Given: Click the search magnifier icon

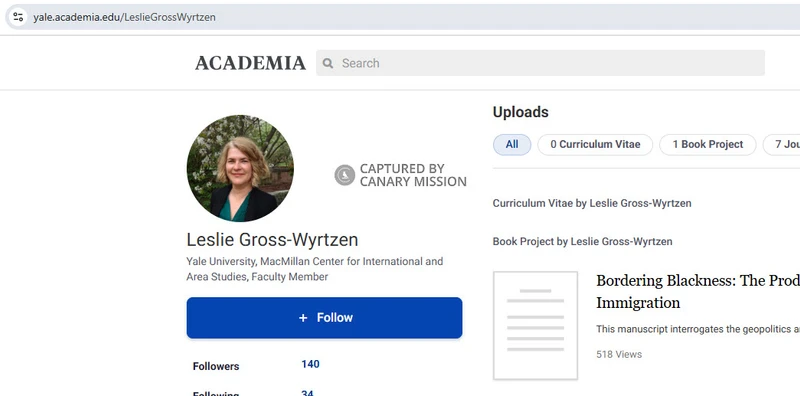Looking at the screenshot, I should pos(328,63).
